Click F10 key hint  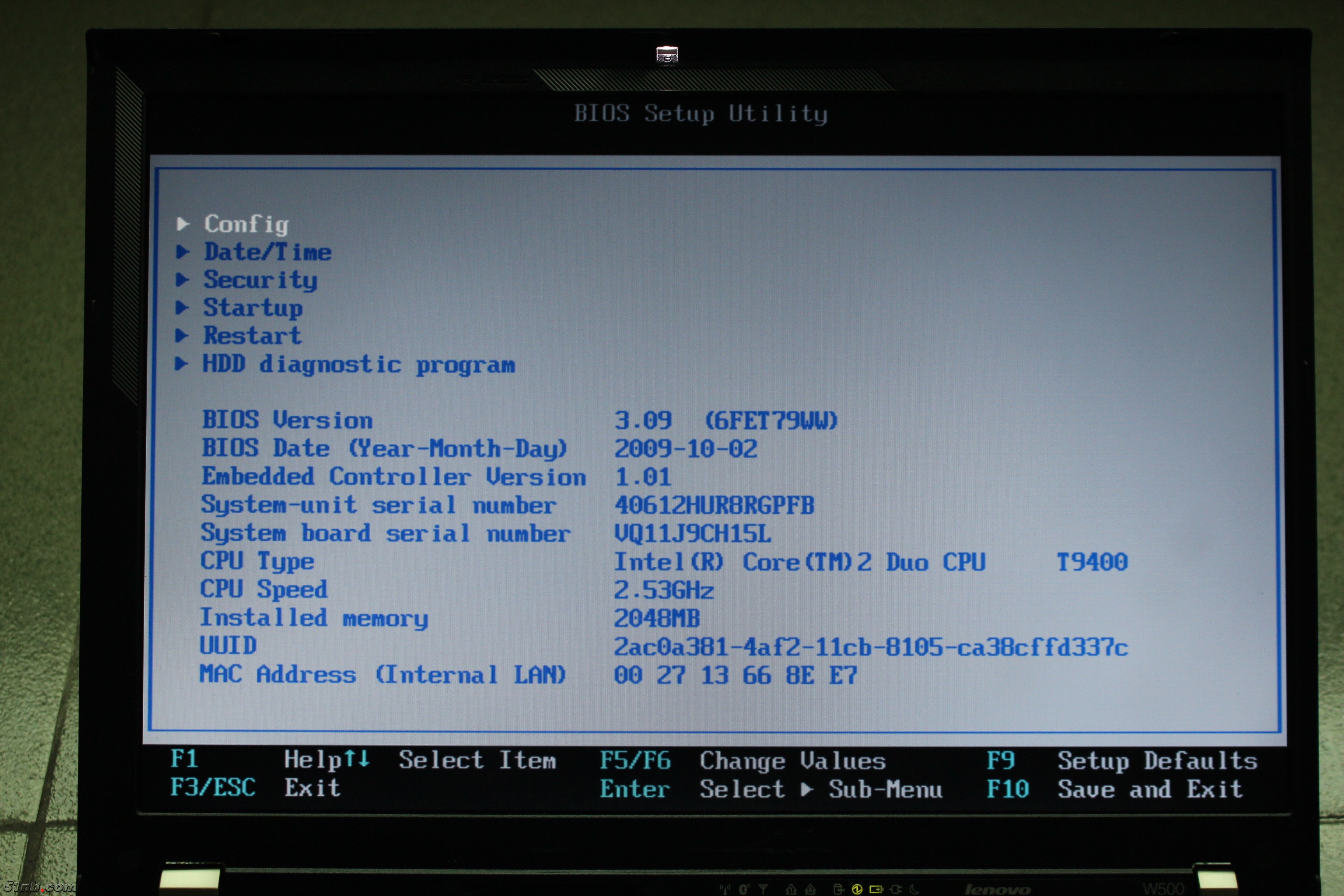click(x=1008, y=789)
